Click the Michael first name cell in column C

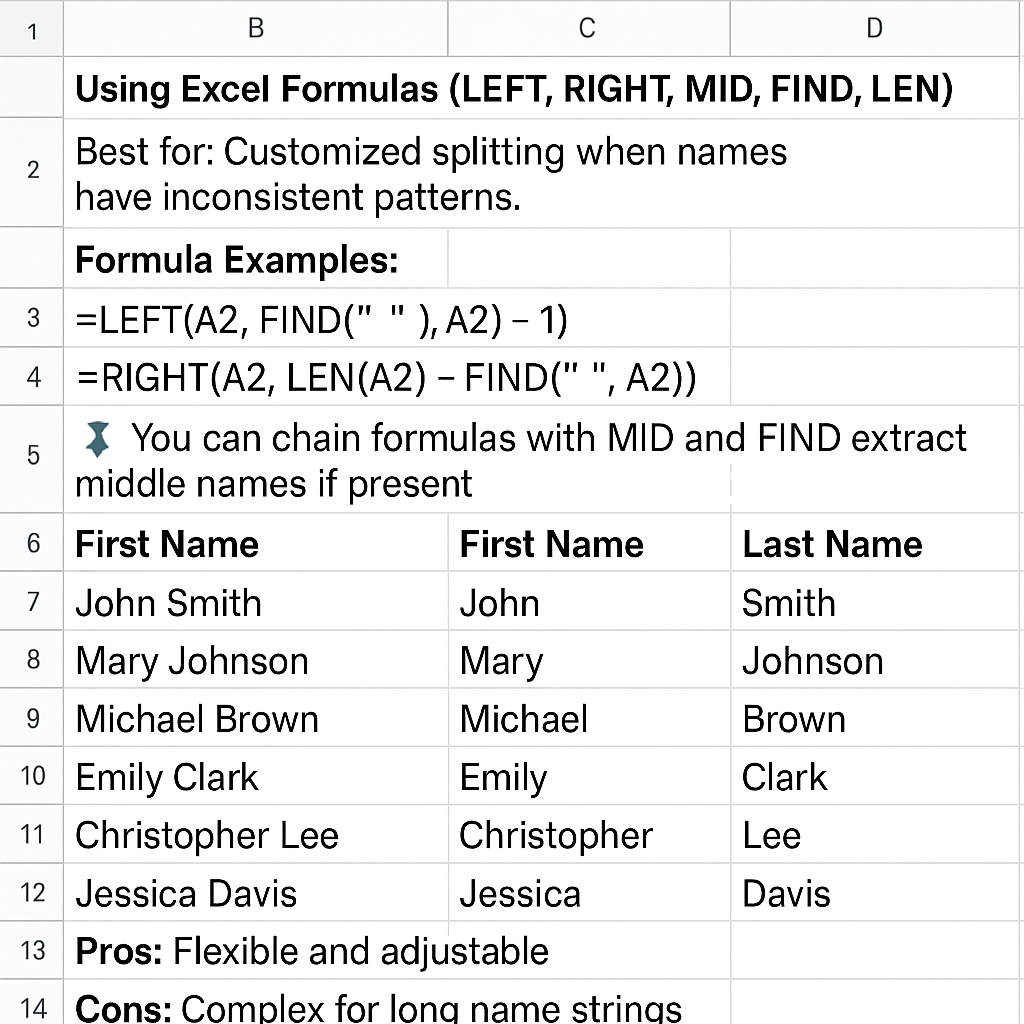(x=589, y=718)
